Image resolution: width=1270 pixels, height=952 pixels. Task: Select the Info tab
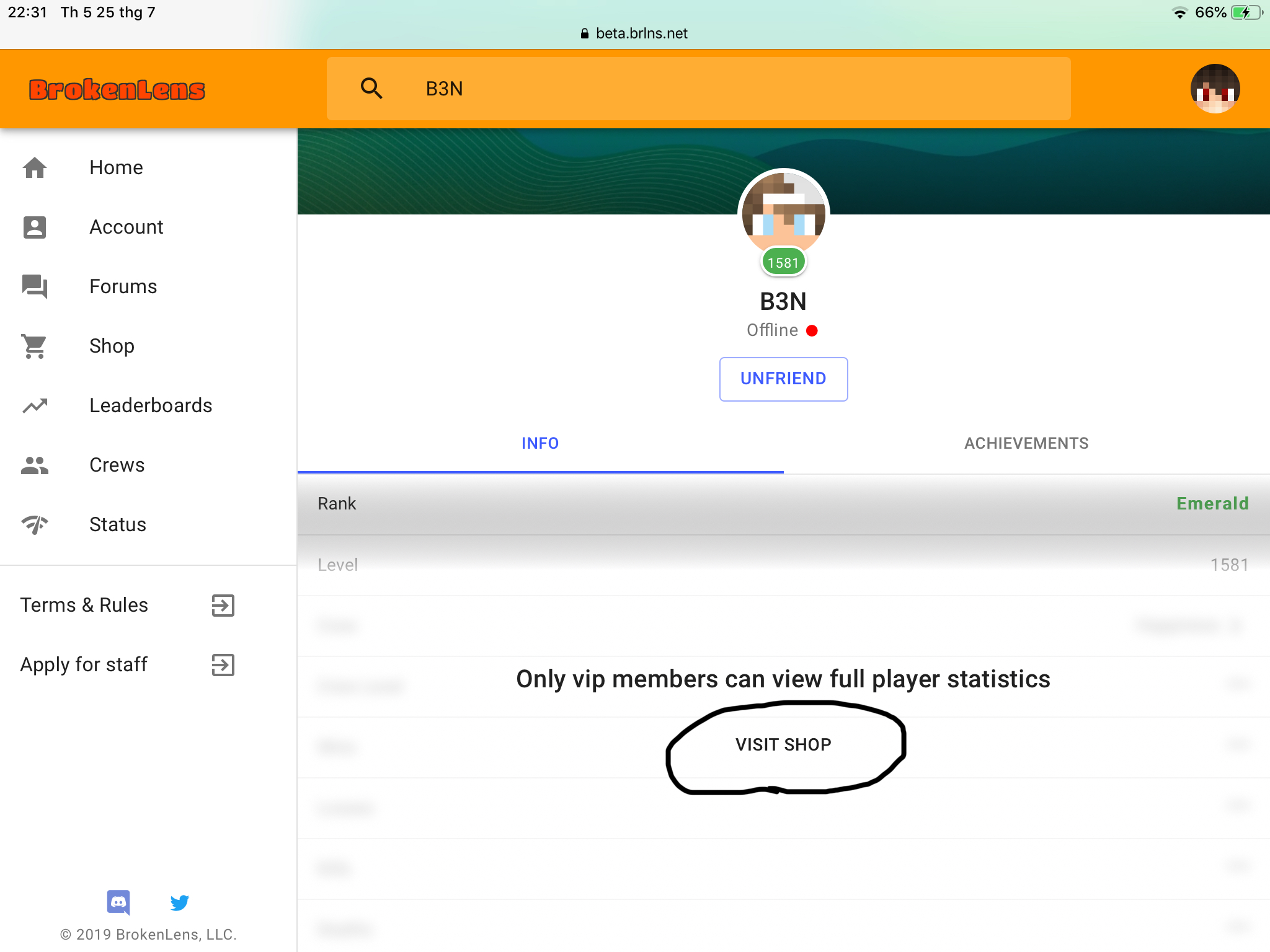[540, 443]
